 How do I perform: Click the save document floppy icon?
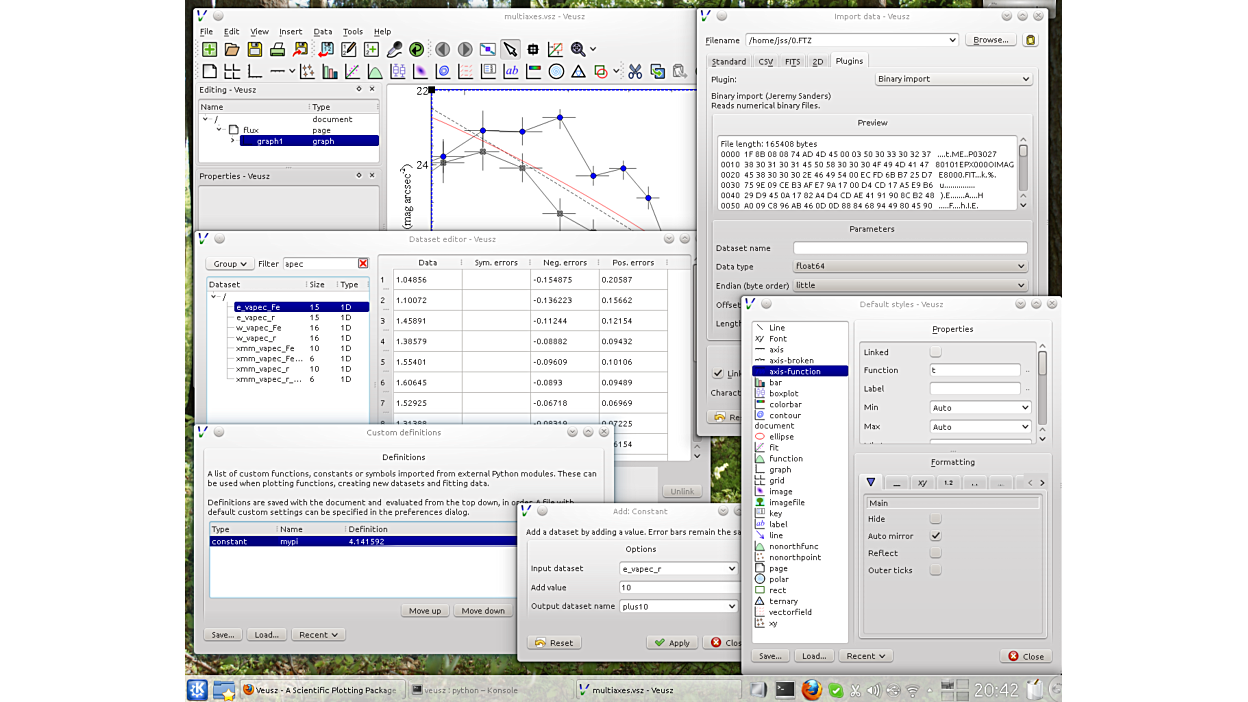[255, 49]
